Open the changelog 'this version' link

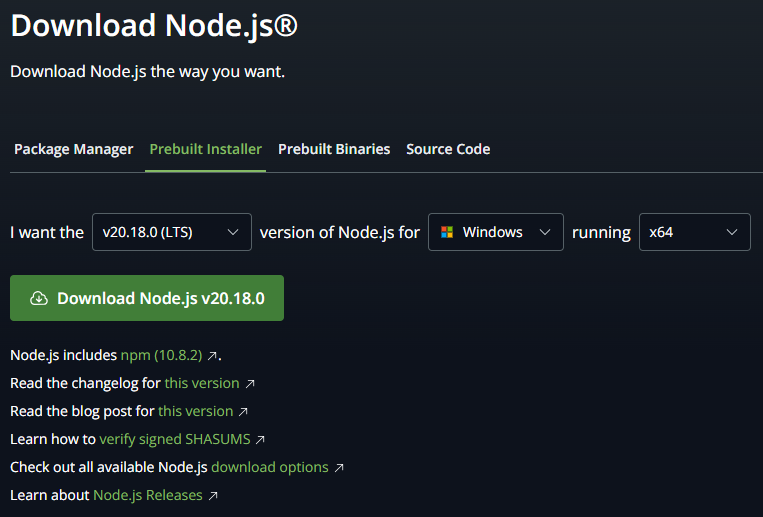(x=202, y=384)
